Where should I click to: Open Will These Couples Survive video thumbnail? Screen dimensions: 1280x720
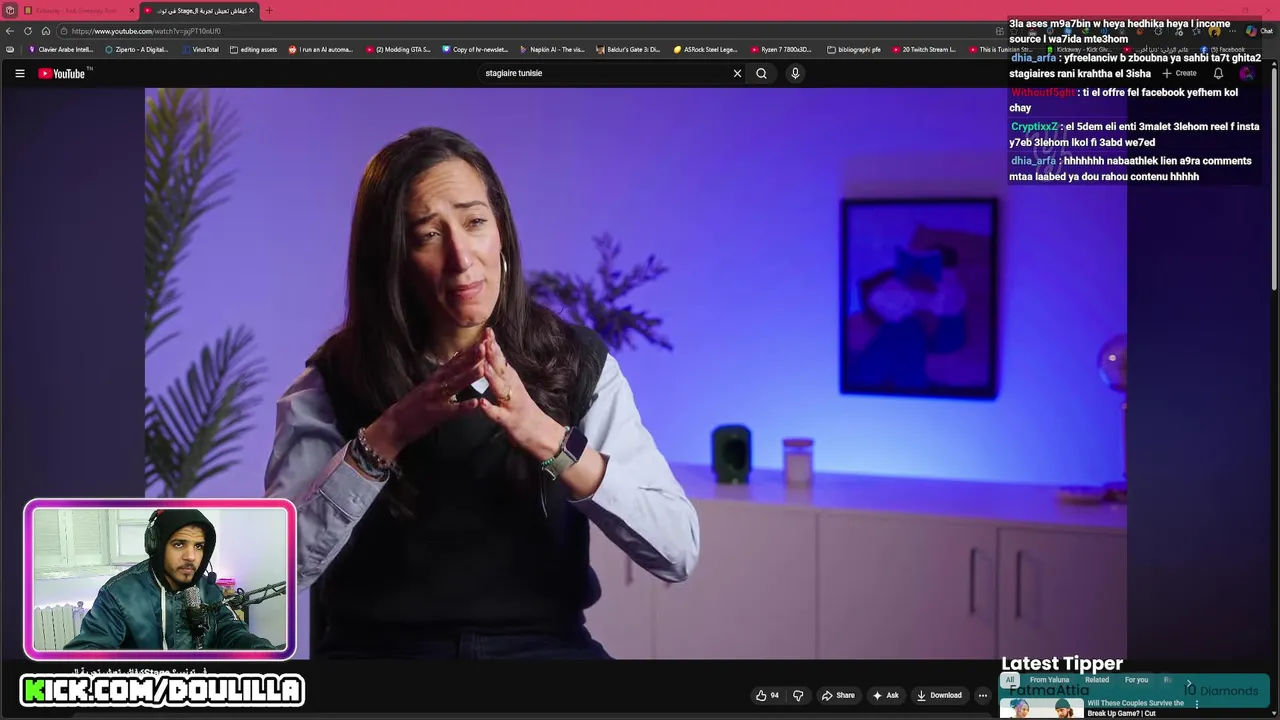tap(1041, 708)
